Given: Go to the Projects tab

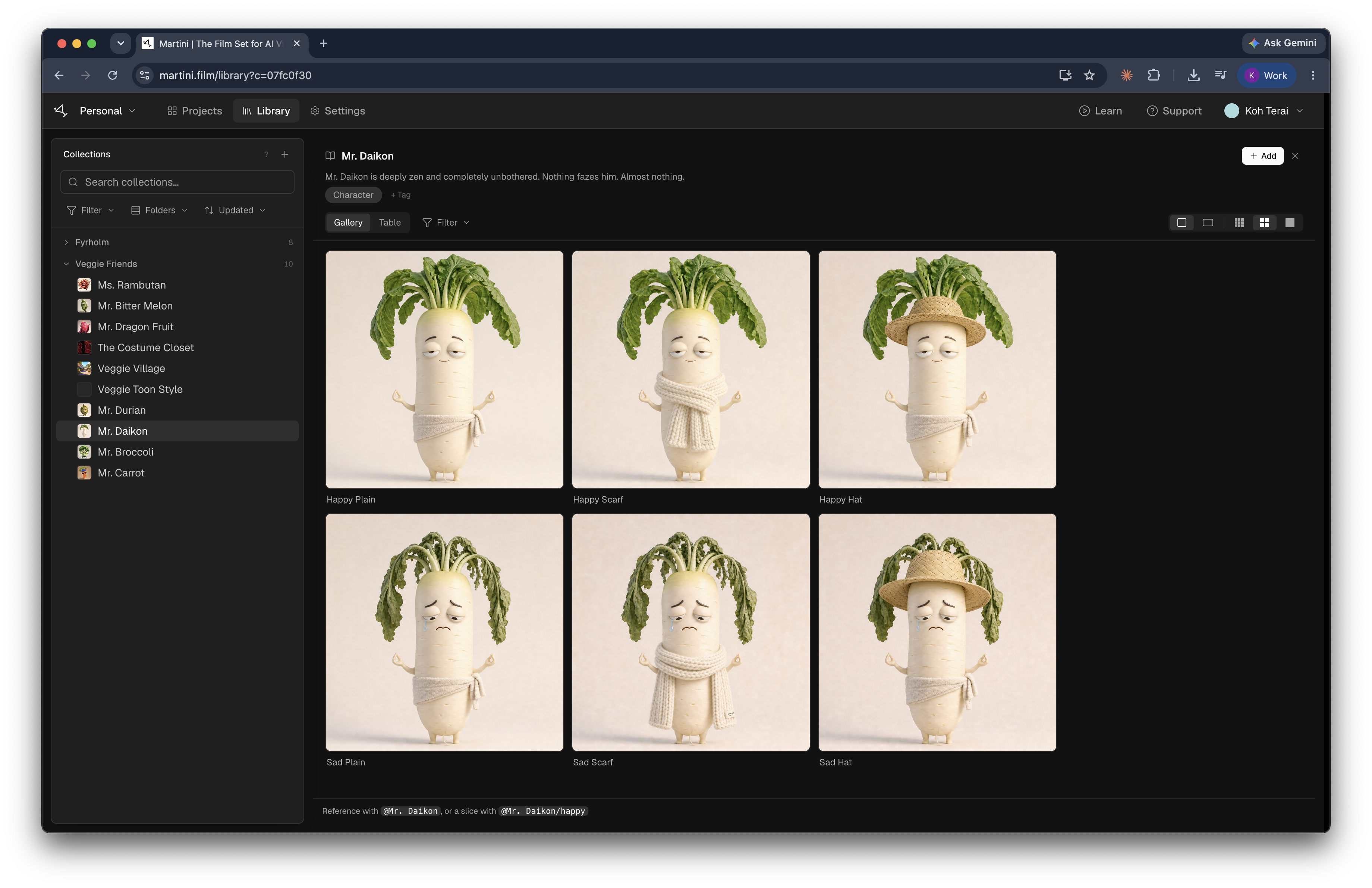Looking at the screenshot, I should click(x=194, y=111).
